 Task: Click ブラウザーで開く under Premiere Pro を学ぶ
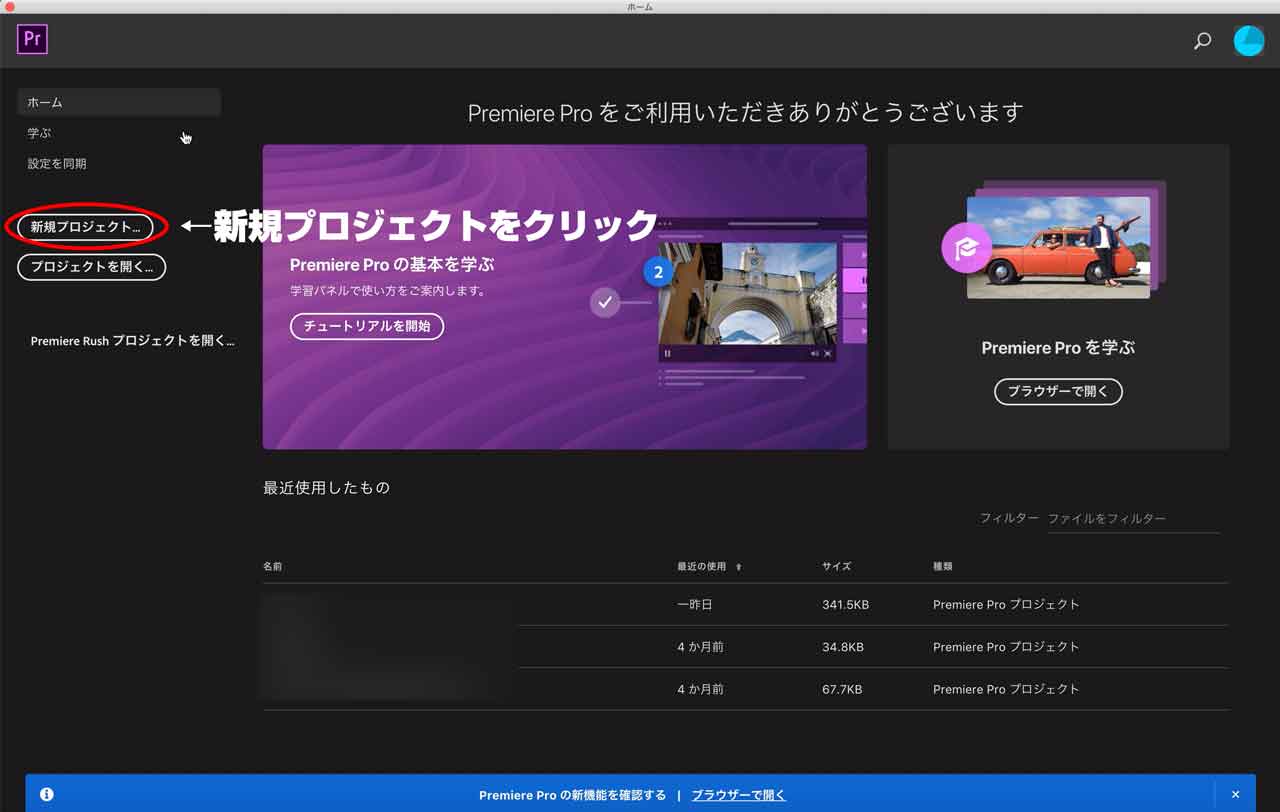point(1058,391)
